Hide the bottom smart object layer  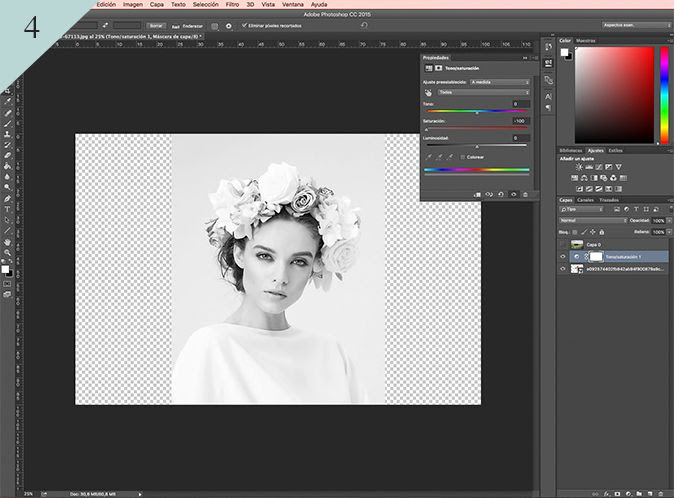point(562,269)
